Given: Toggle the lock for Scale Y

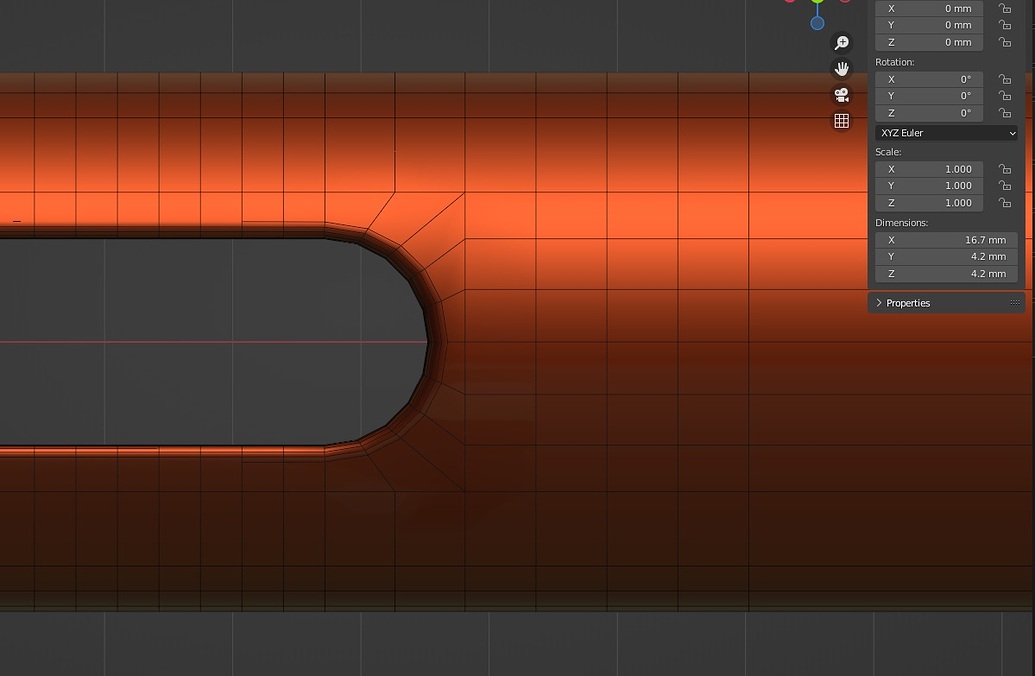Looking at the screenshot, I should [1005, 186].
